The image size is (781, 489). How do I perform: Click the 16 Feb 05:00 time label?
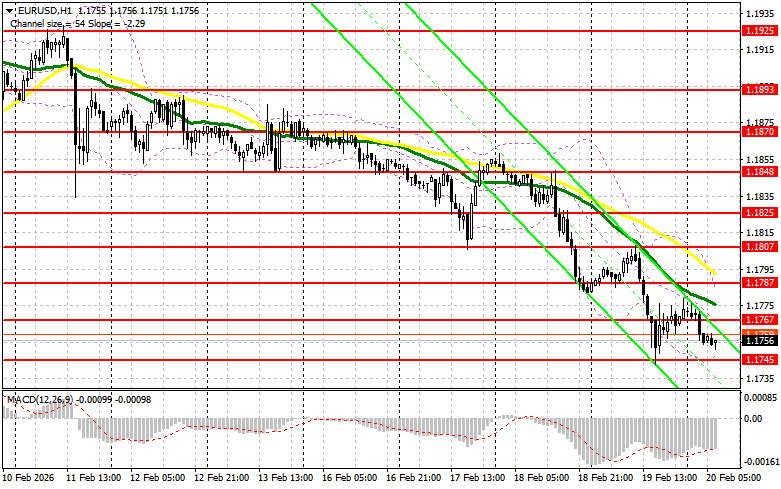point(350,478)
